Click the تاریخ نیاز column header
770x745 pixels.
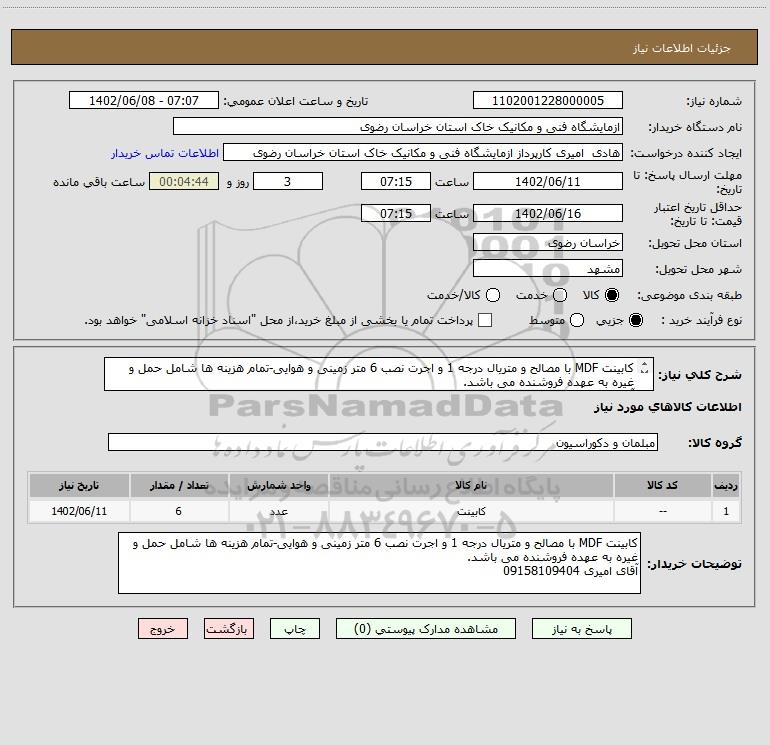[79, 485]
